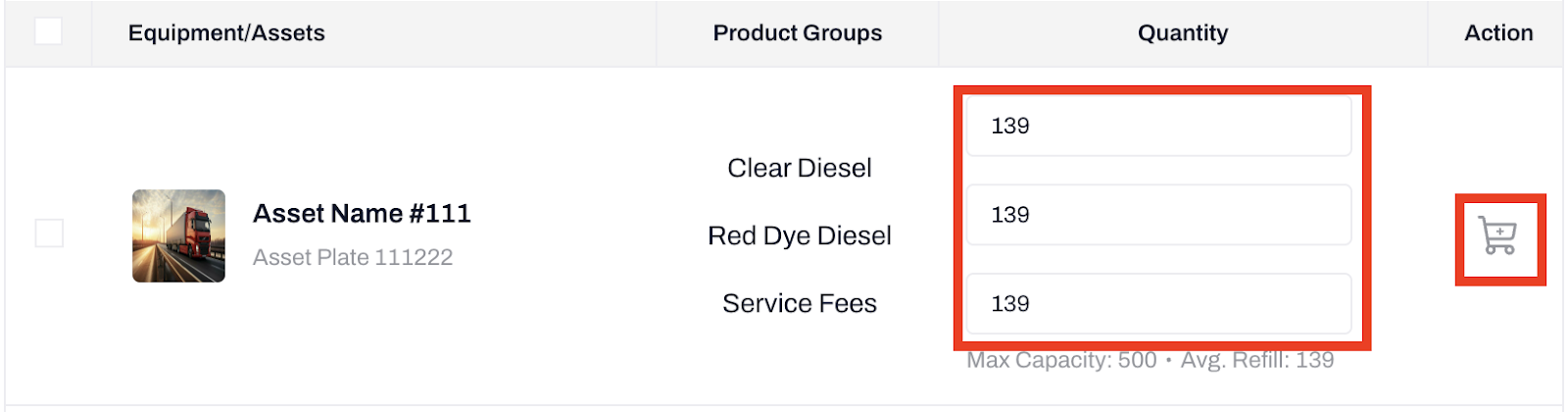Click the top quantity input field
Screen dimensions: 1568x412
pyautogui.click(x=1158, y=126)
